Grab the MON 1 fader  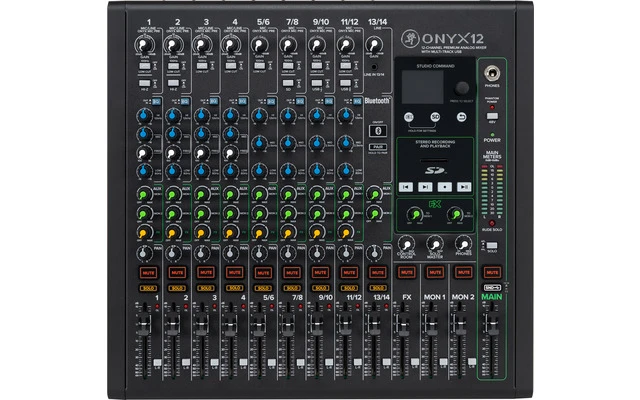(430, 322)
